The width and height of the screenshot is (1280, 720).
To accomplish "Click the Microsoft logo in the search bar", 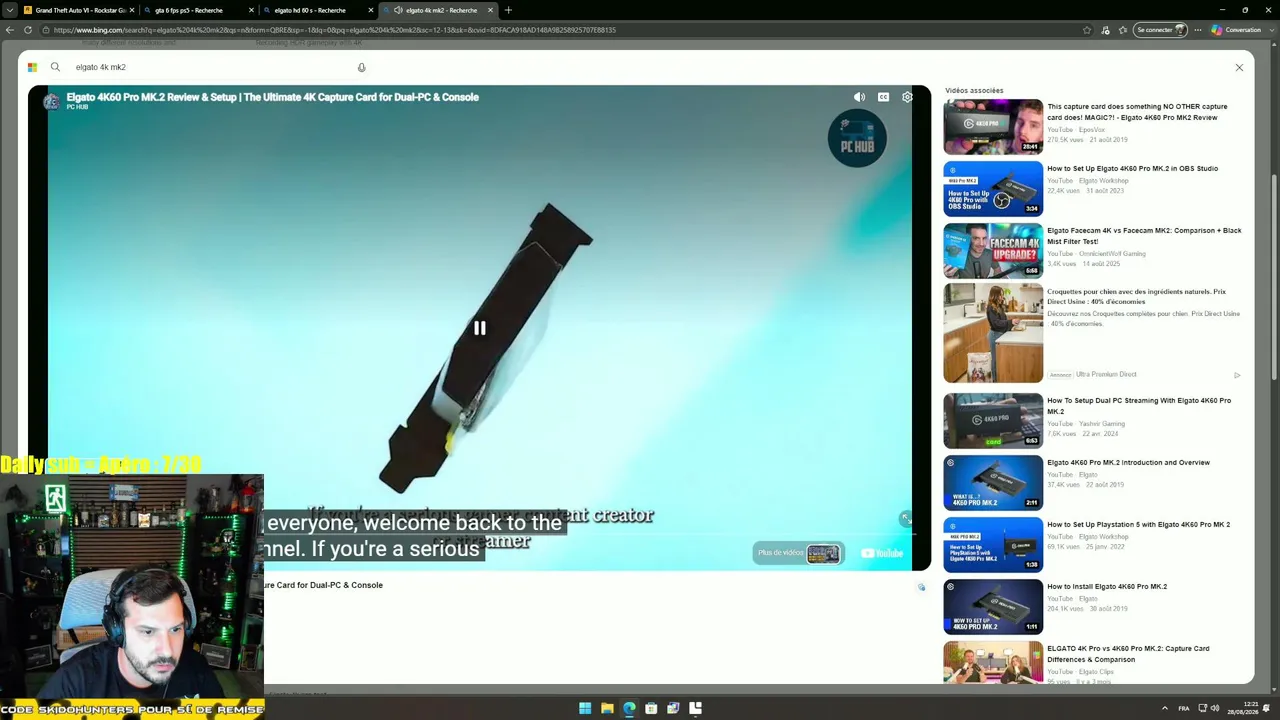I will coord(32,67).
